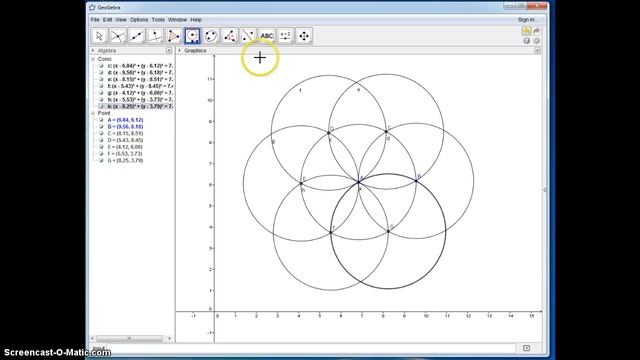640x360 pixels.
Task: Click inside the Input bar field
Action: tap(311, 348)
